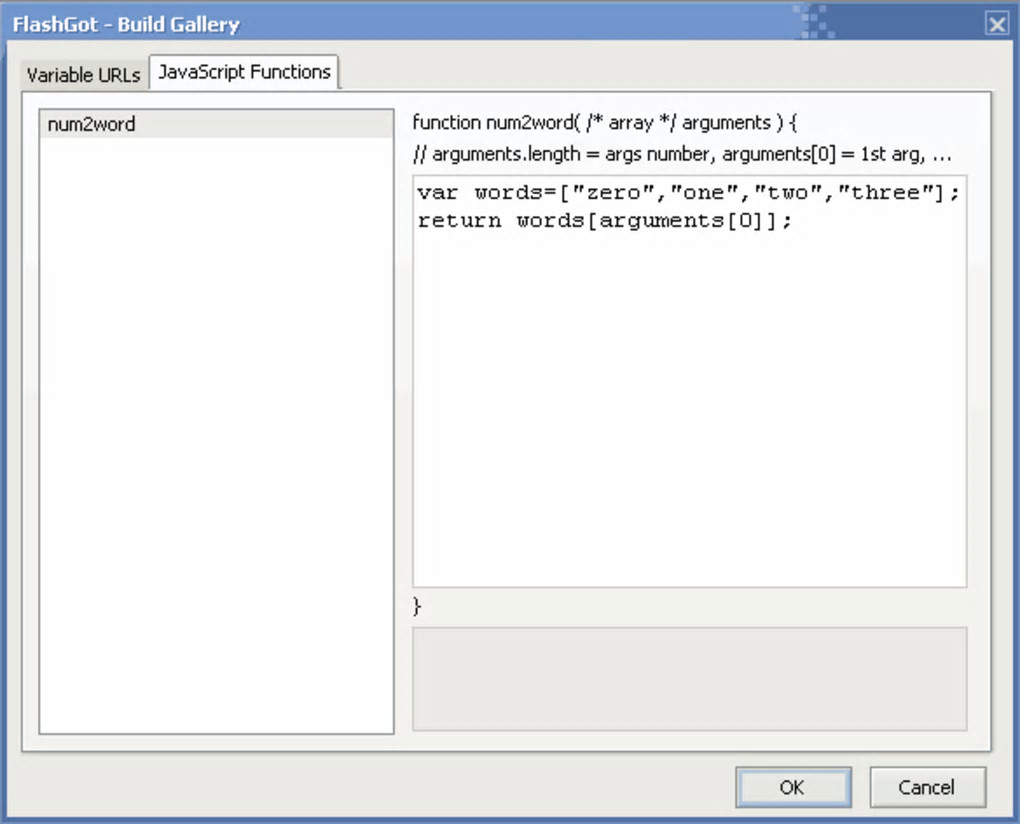Click the 'var words=' code line

pyautogui.click(x=688, y=193)
